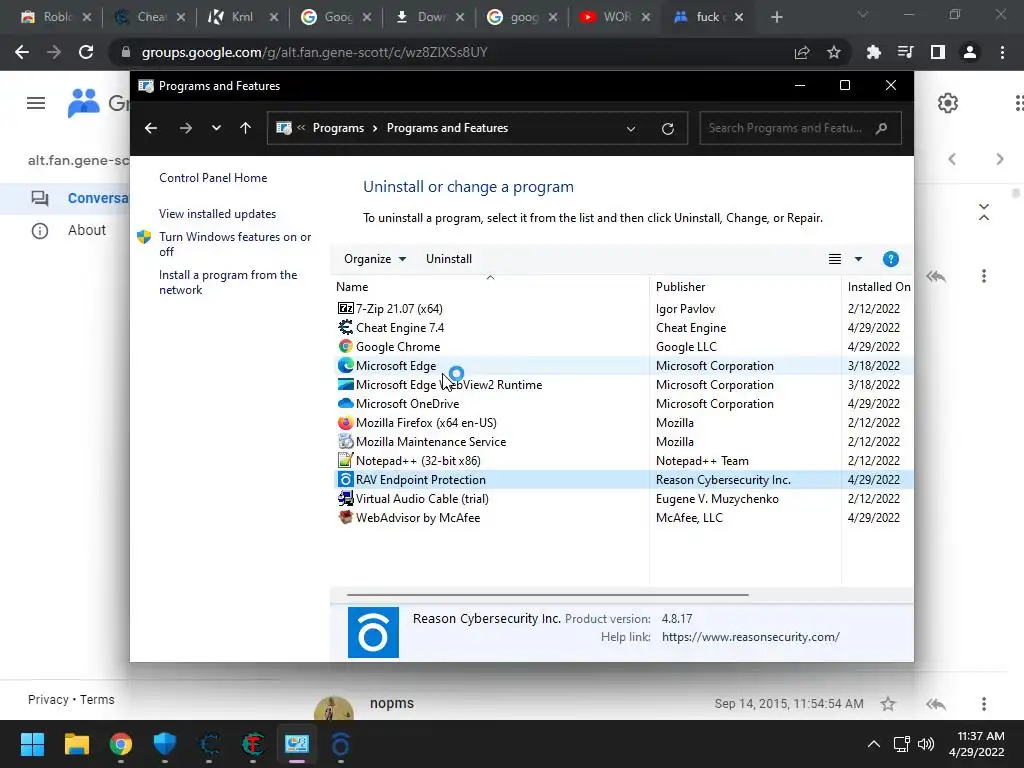Expand the view options dropdown arrow
Screen dimensions: 1024x768
[x=858, y=259]
